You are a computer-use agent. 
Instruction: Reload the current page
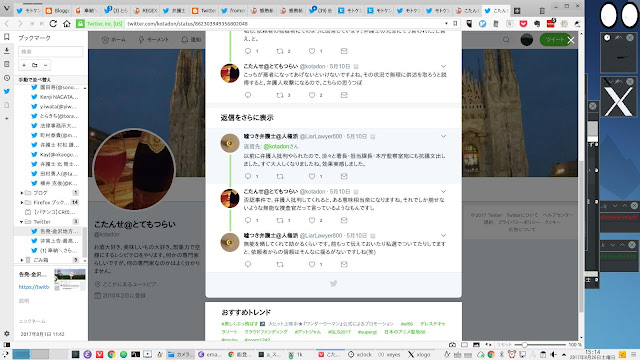(x=53, y=24)
